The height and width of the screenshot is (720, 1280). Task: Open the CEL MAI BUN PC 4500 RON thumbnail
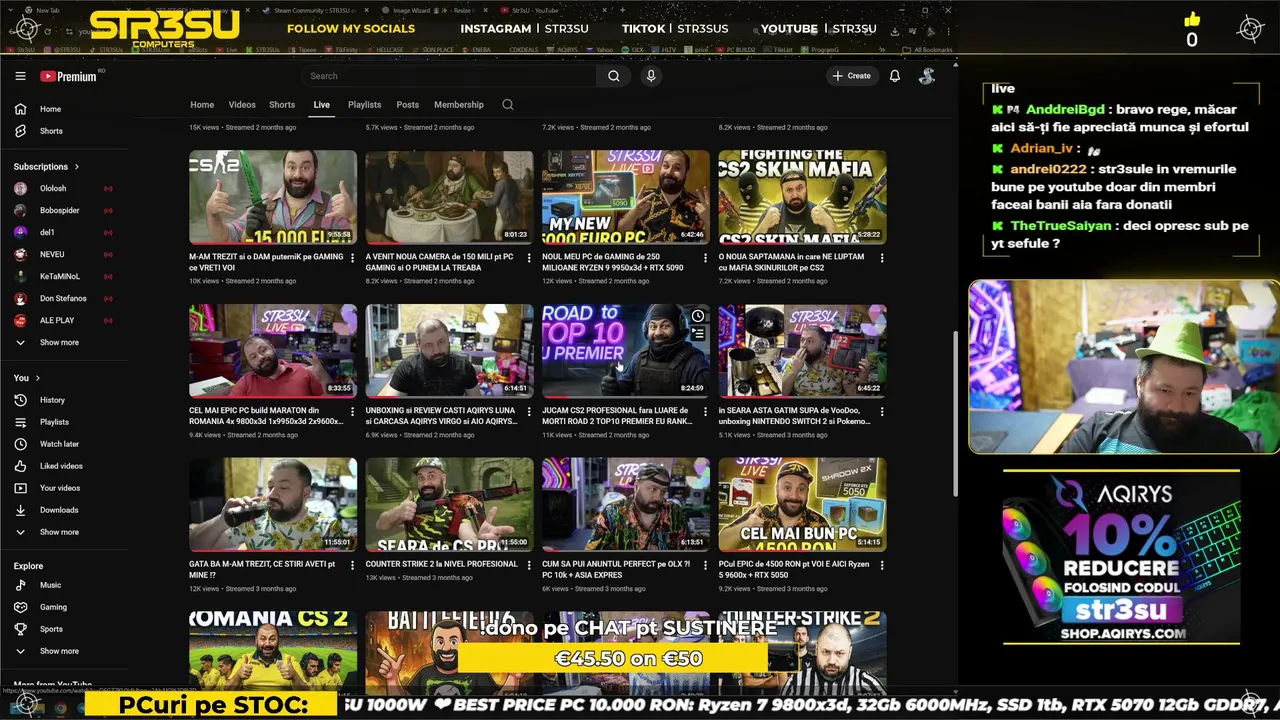tap(802, 505)
